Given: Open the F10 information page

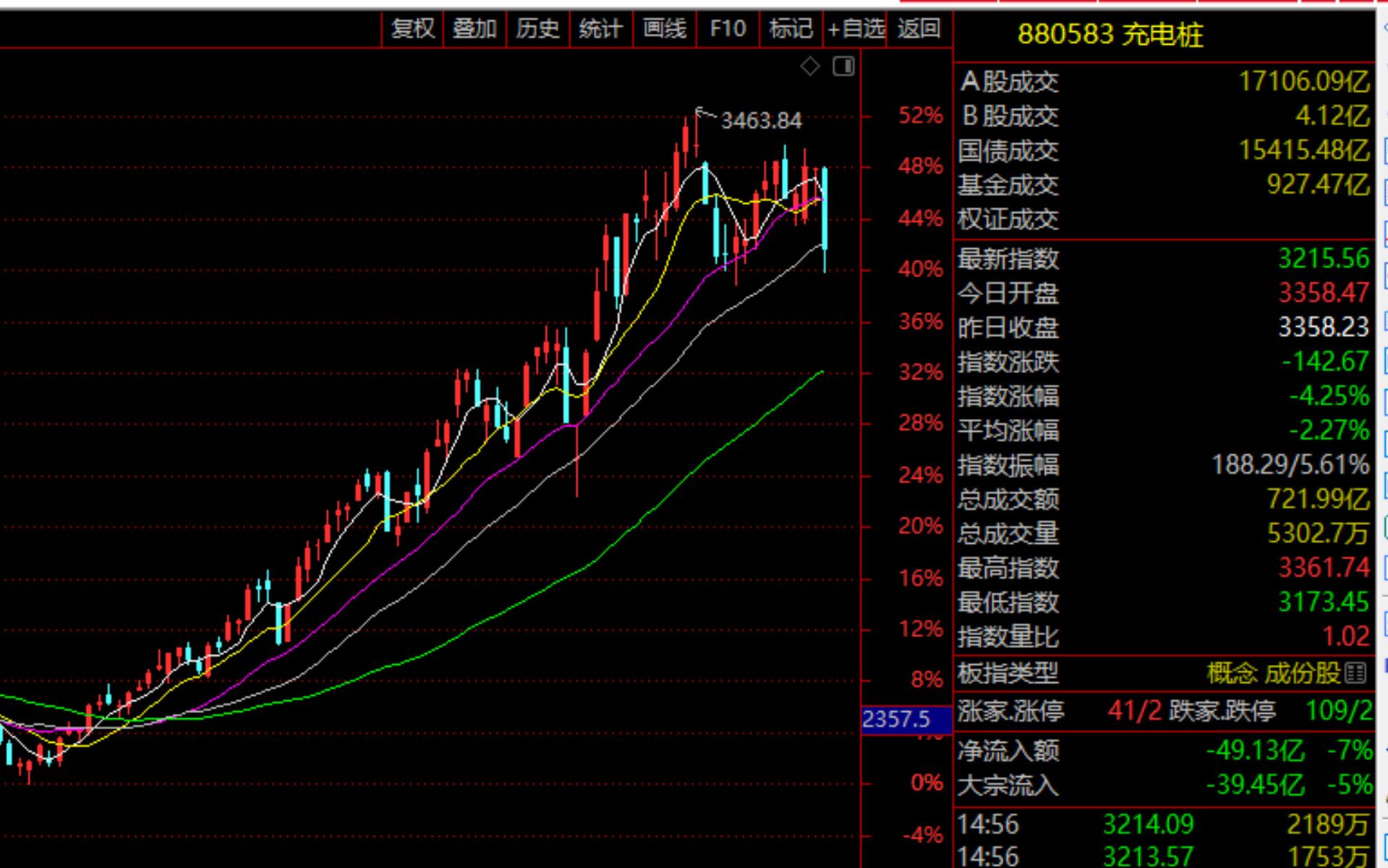Looking at the screenshot, I should (728, 29).
